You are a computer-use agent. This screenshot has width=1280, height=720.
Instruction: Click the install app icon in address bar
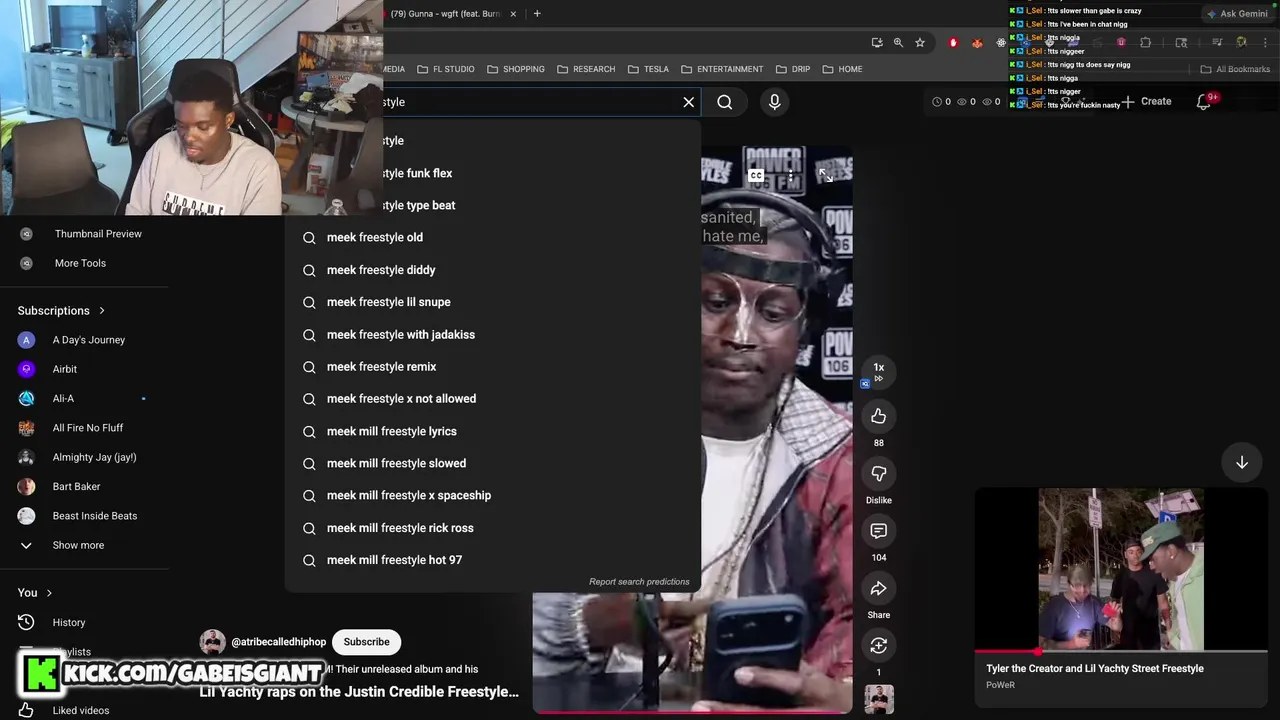(x=877, y=43)
